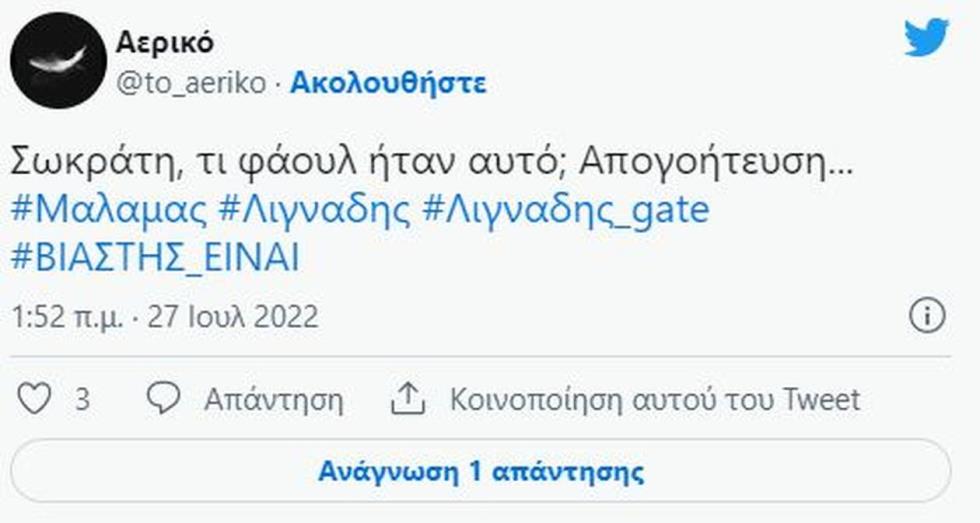Click the Twitter bird logo
The image size is (980, 523).
point(926,37)
